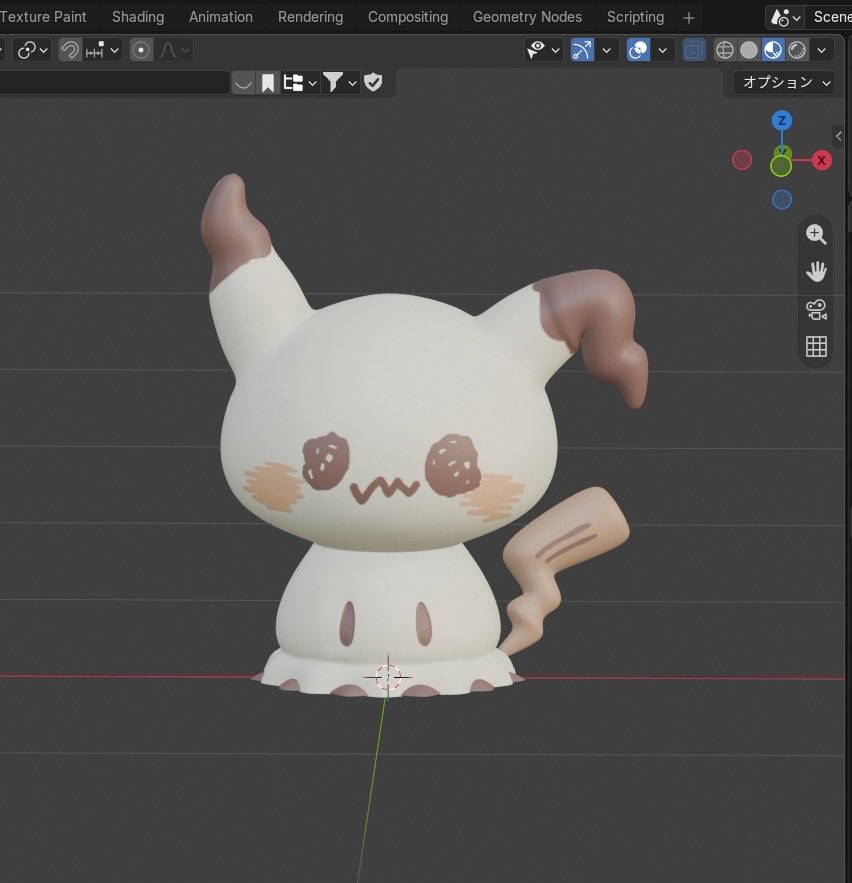Click the green Y axis circle on gizmo
The width and height of the screenshot is (852, 883).
click(x=781, y=166)
